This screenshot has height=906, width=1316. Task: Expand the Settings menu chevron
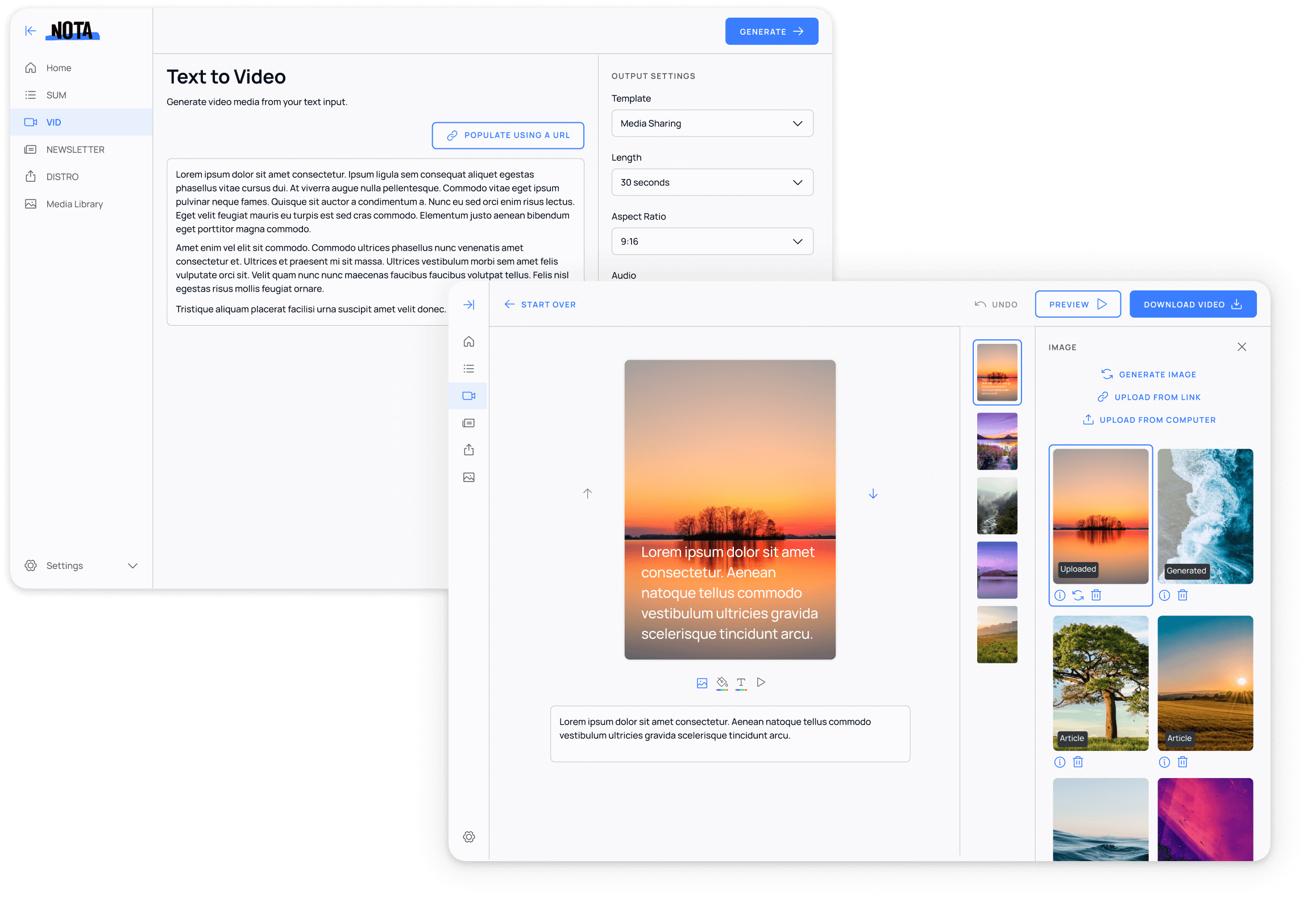tap(132, 566)
